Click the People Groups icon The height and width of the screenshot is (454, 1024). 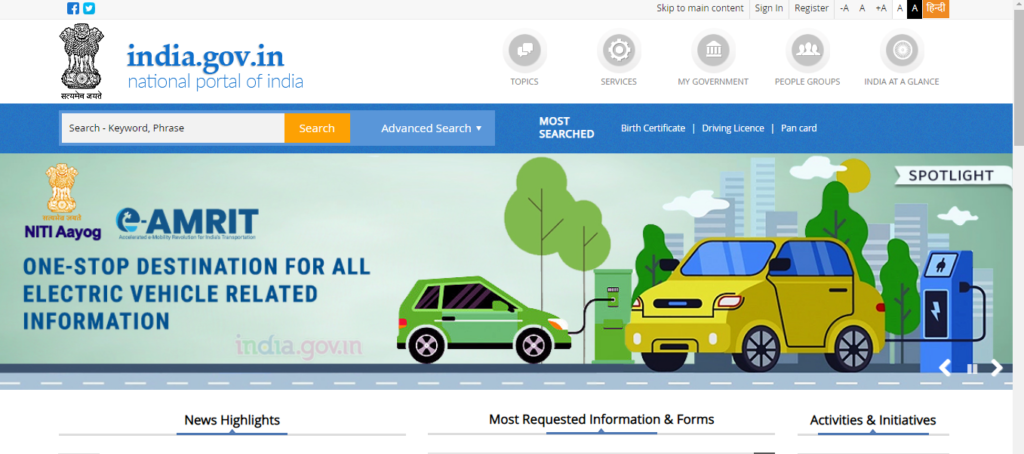807,50
